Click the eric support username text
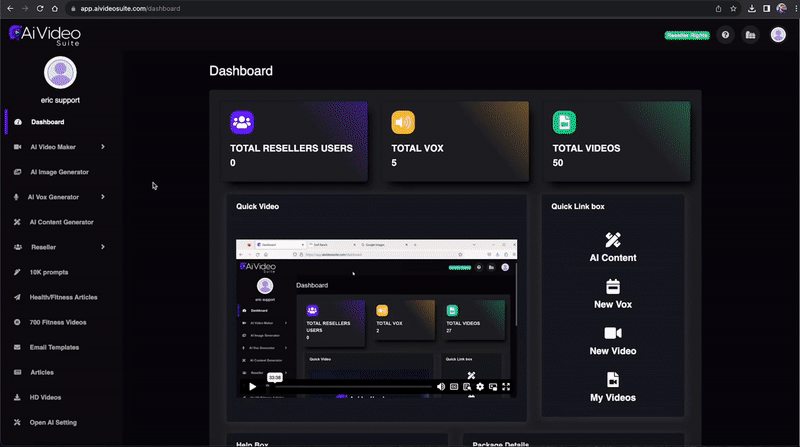This screenshot has height=447, width=800. click(x=60, y=100)
